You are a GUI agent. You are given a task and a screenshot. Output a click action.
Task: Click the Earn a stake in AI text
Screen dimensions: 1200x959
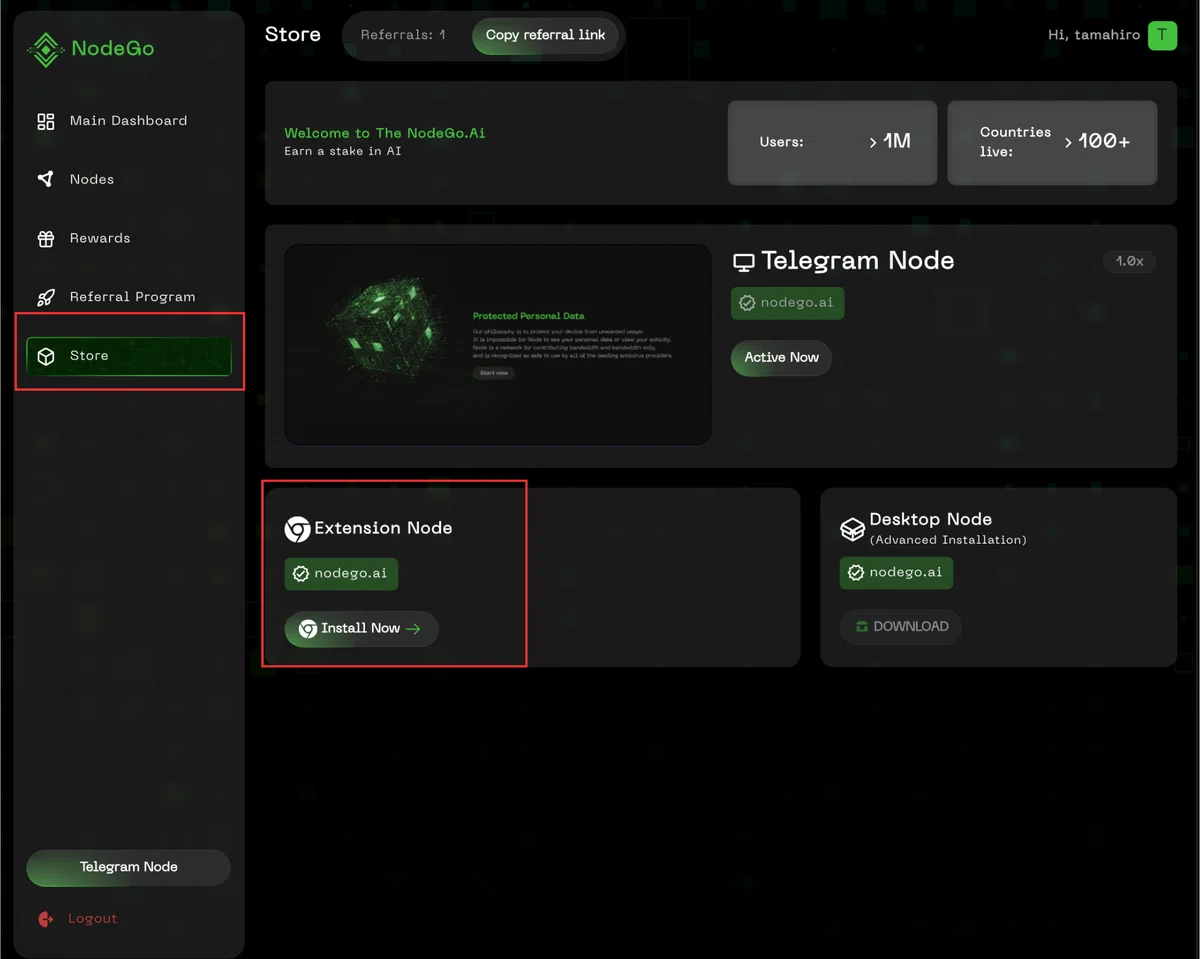(342, 151)
